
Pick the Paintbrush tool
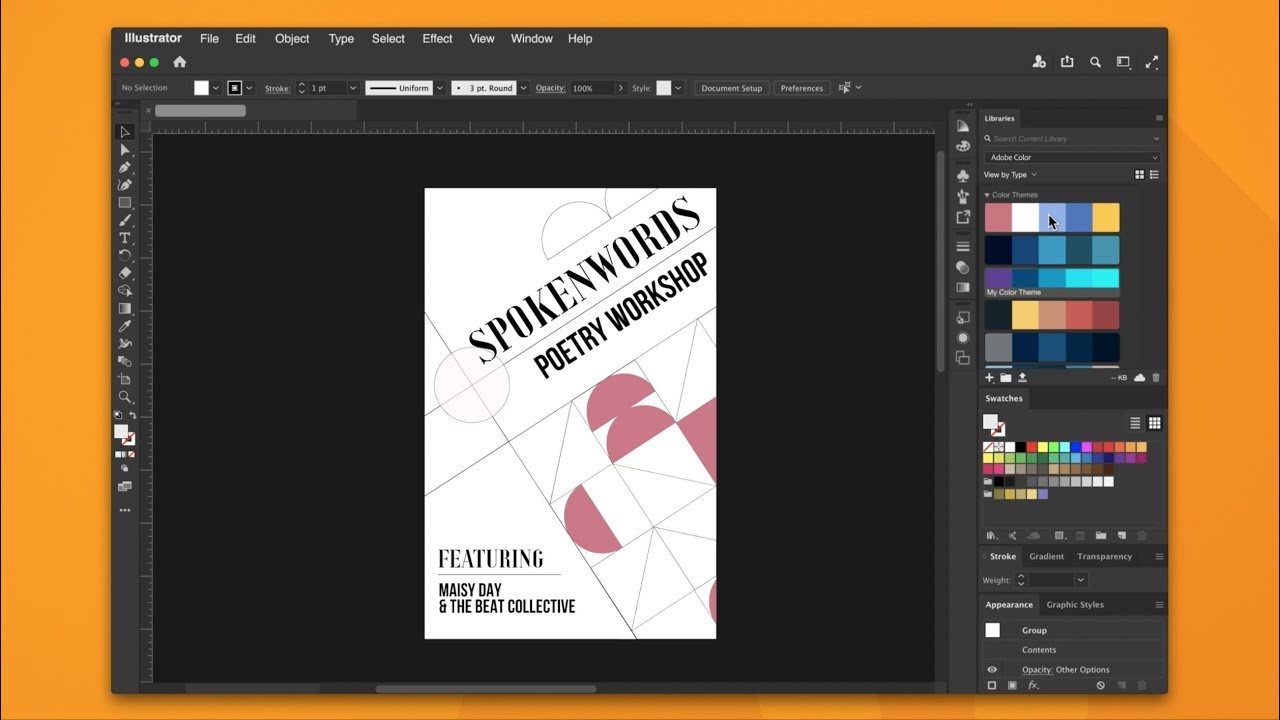click(125, 220)
